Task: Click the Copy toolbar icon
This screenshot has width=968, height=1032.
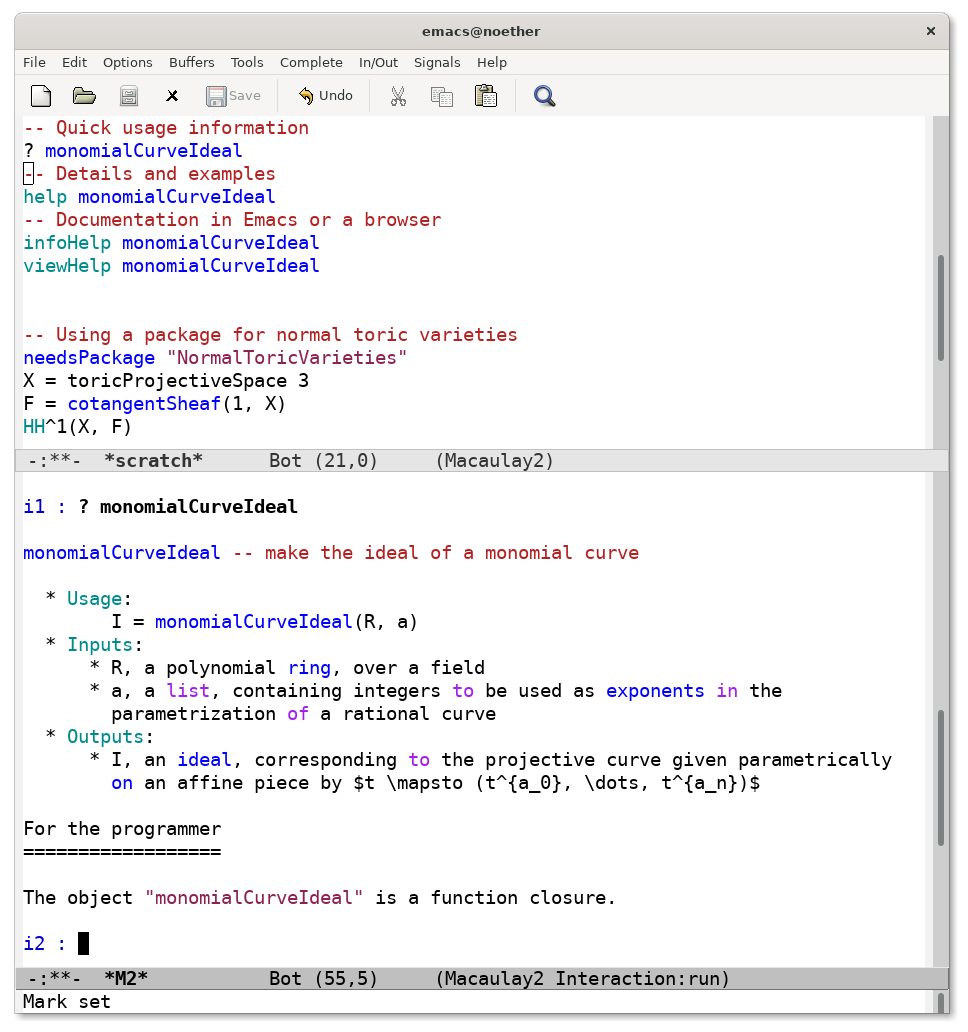Action: point(442,96)
